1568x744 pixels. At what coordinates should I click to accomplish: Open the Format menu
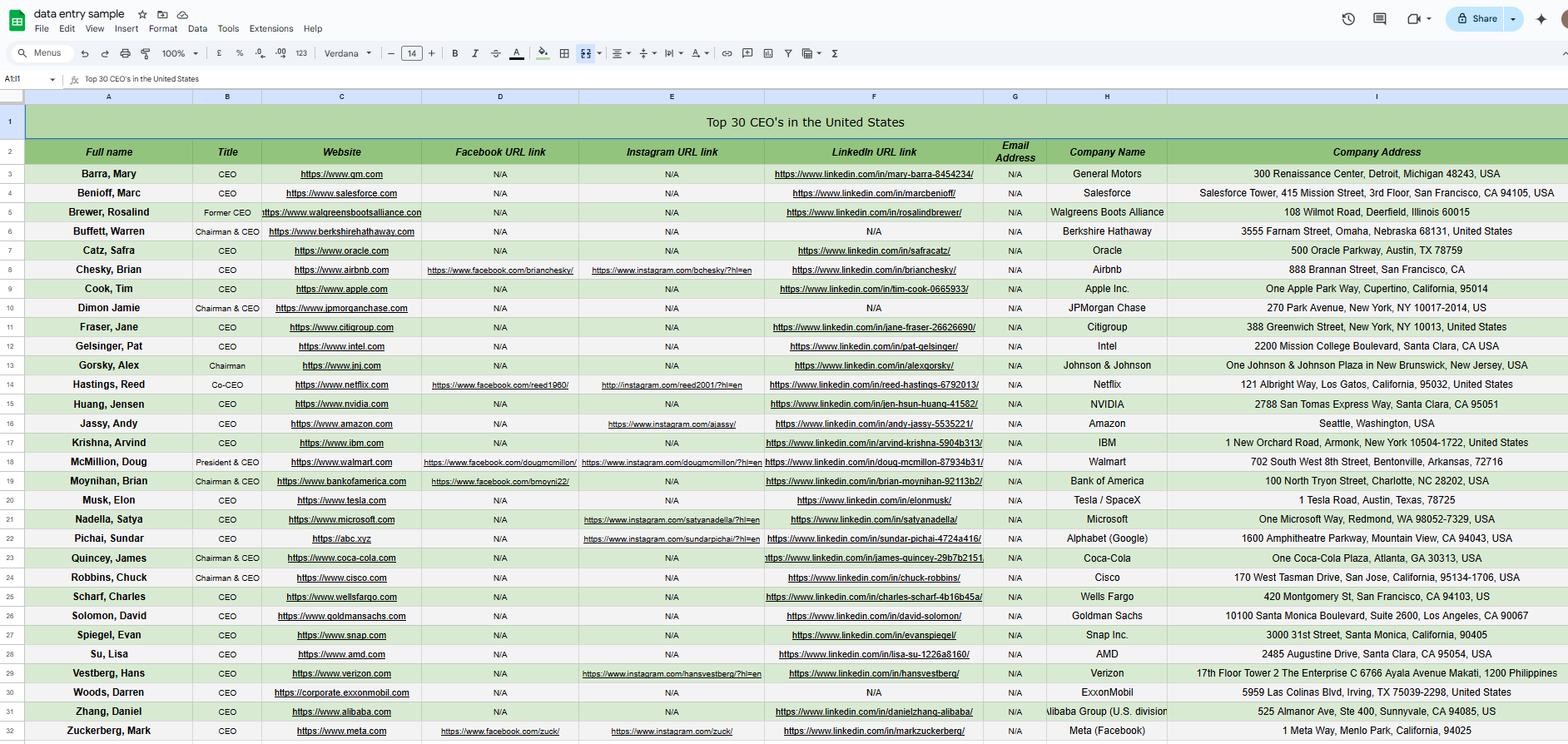[163, 28]
